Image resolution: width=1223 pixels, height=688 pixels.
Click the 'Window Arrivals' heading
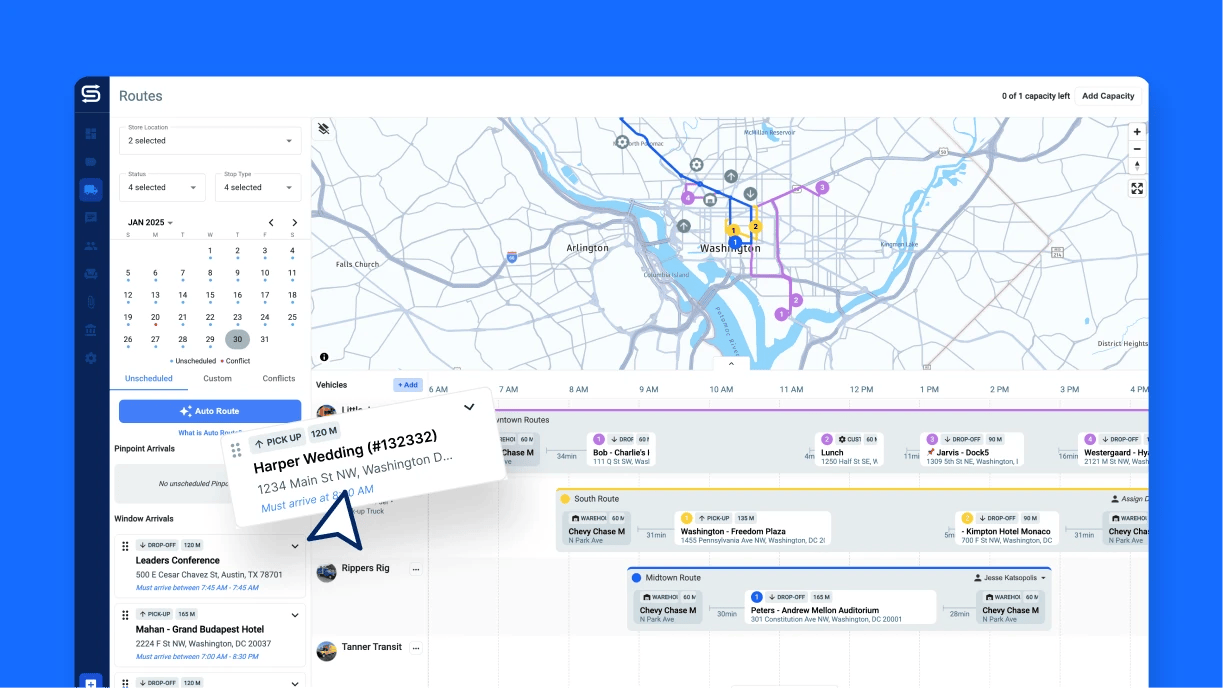click(x=144, y=519)
